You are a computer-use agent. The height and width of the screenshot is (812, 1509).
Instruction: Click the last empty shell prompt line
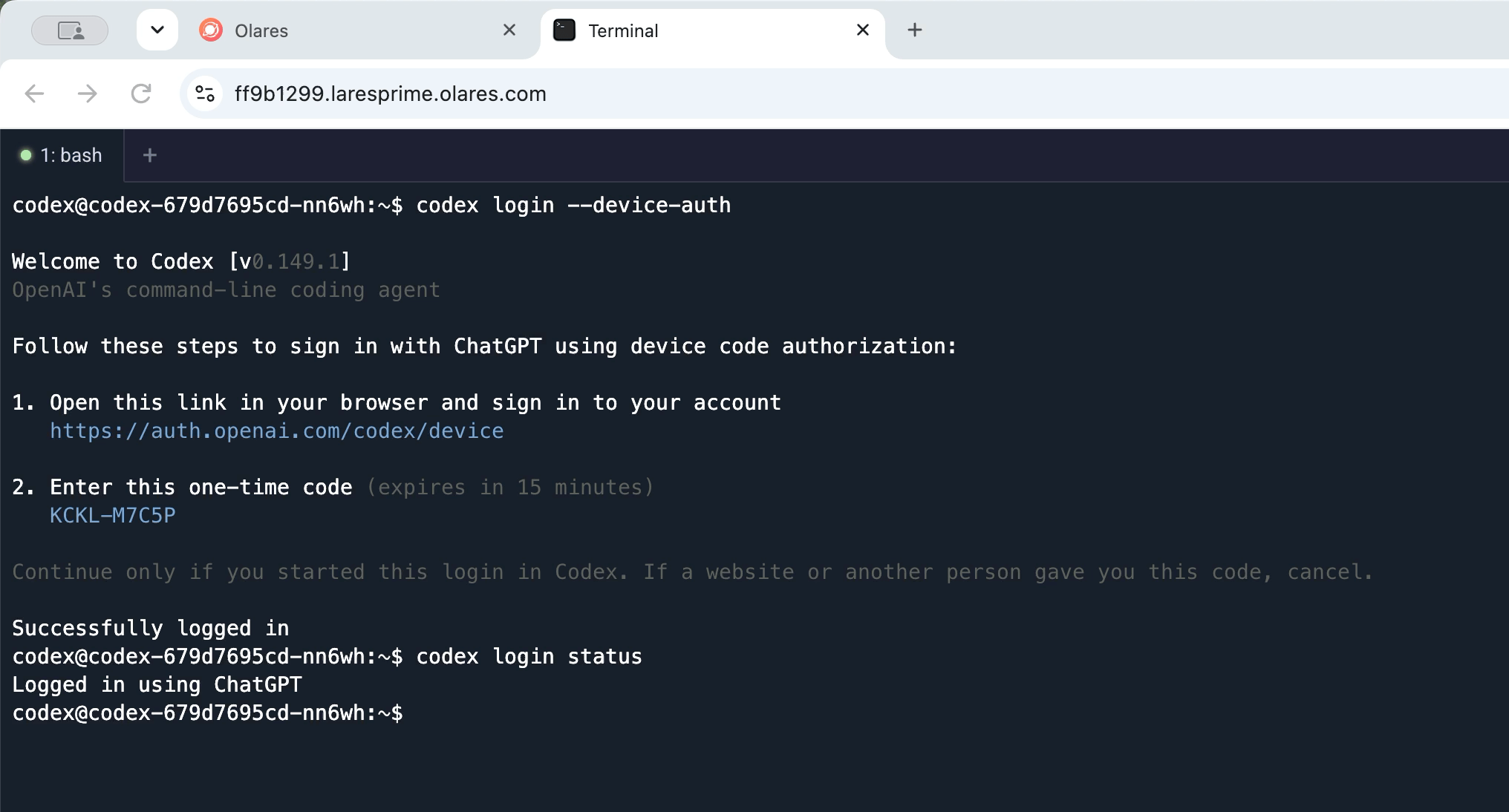coord(208,713)
